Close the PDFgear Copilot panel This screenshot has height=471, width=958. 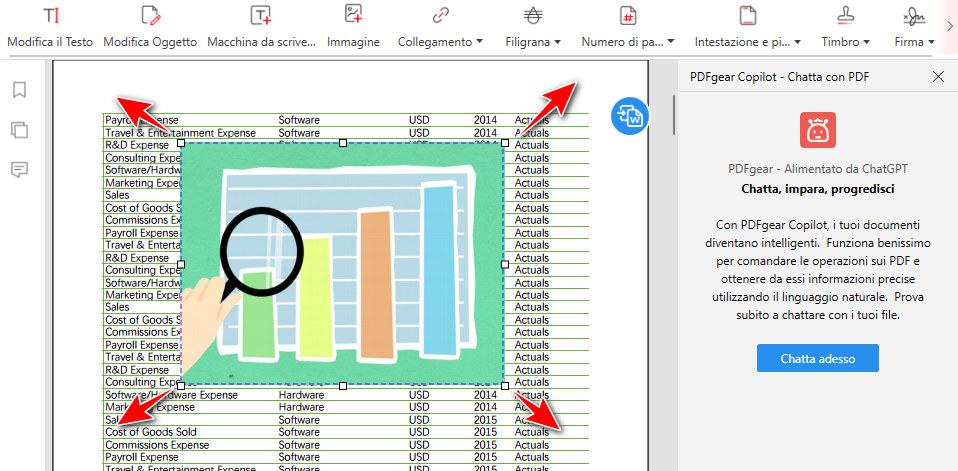(937, 77)
